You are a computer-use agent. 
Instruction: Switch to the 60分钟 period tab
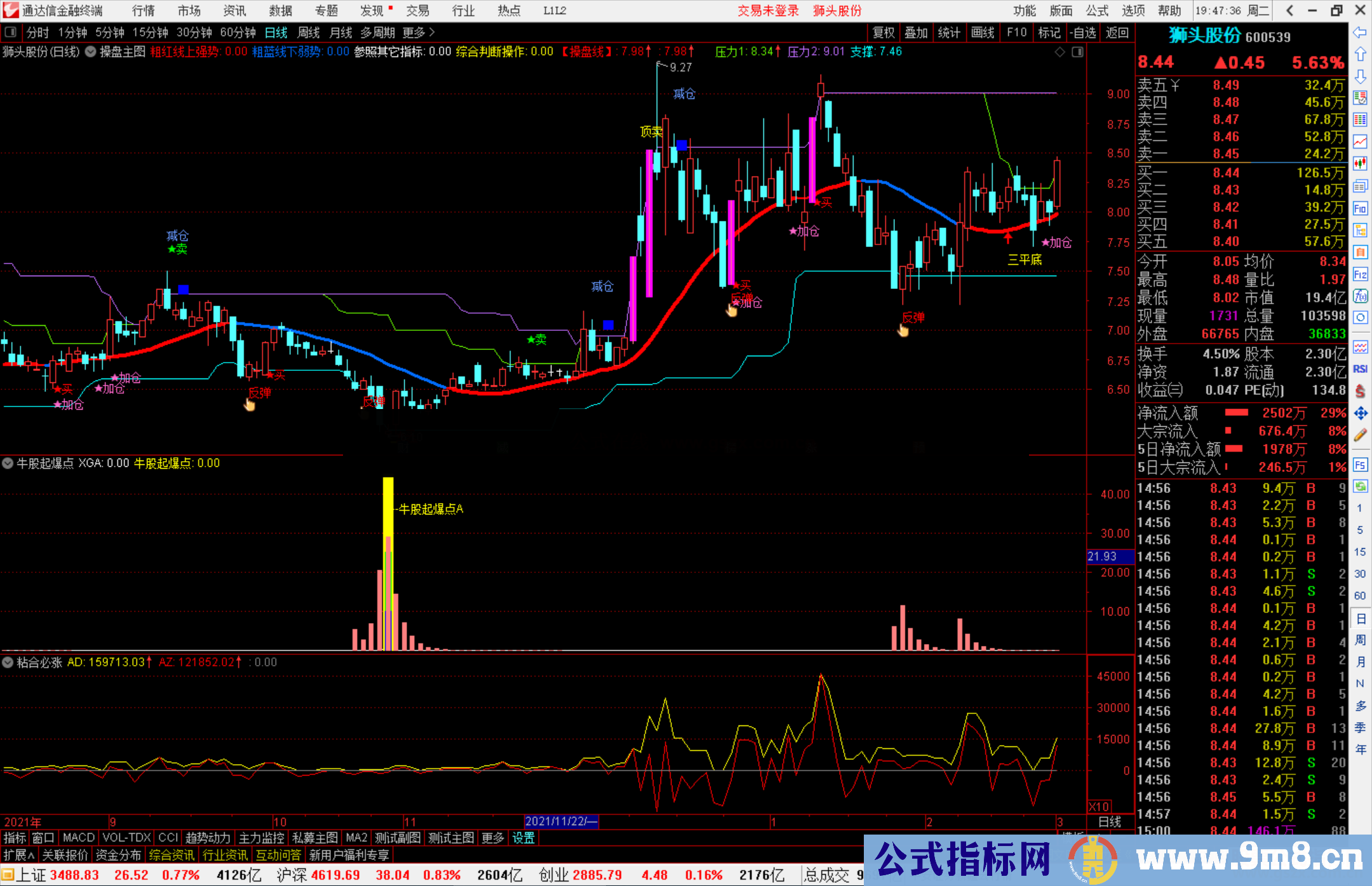[238, 32]
